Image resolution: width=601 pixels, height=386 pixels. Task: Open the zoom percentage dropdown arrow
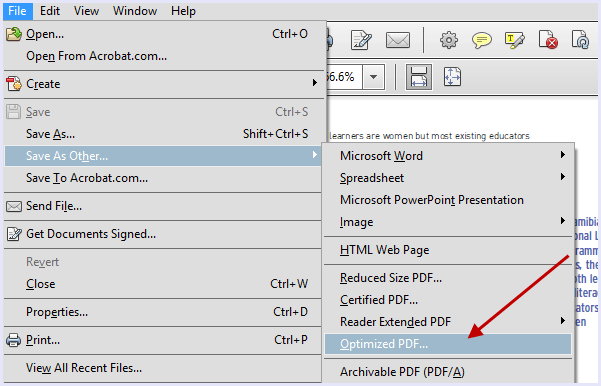(x=374, y=77)
